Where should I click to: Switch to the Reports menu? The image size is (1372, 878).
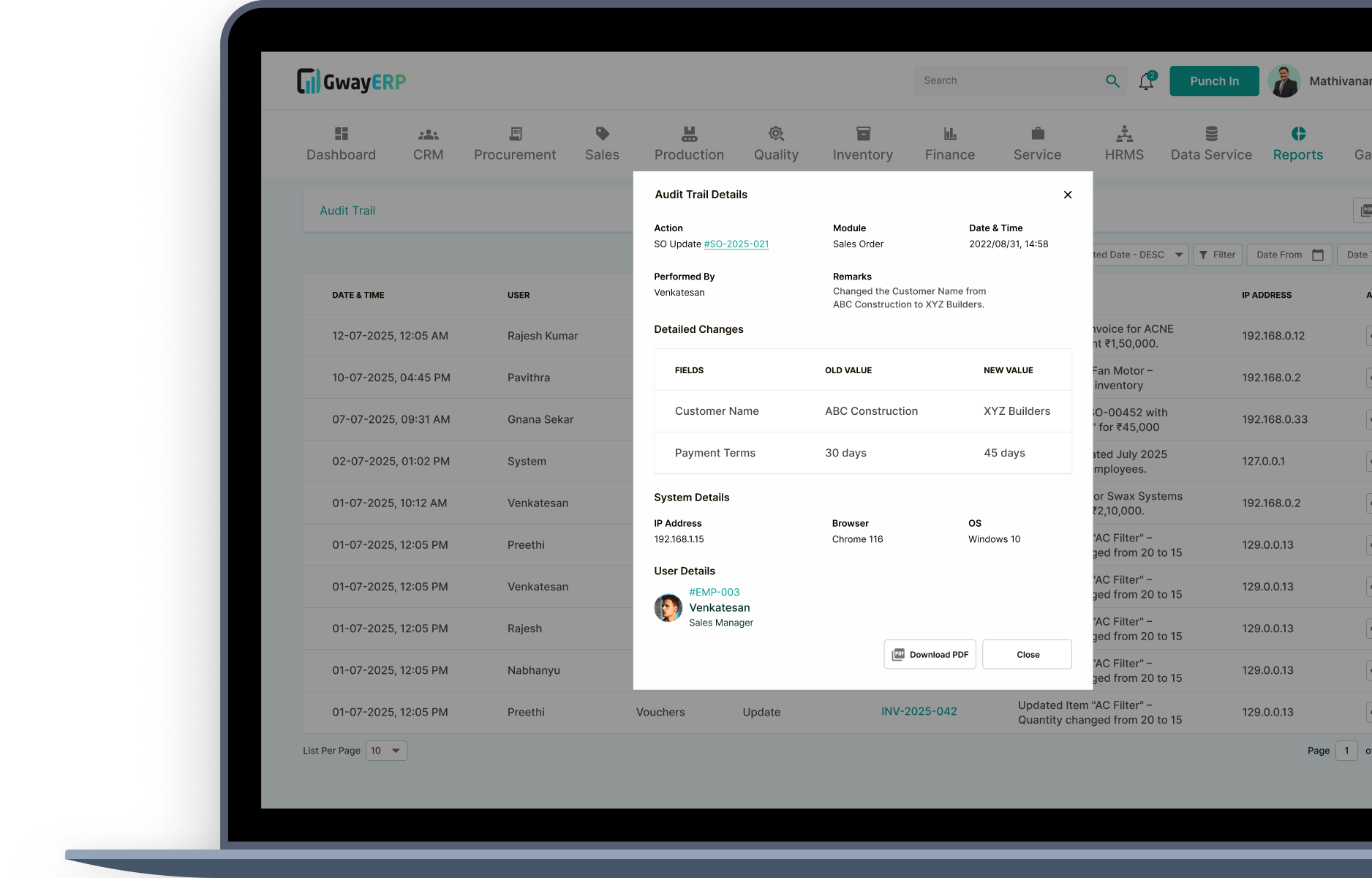1297,143
